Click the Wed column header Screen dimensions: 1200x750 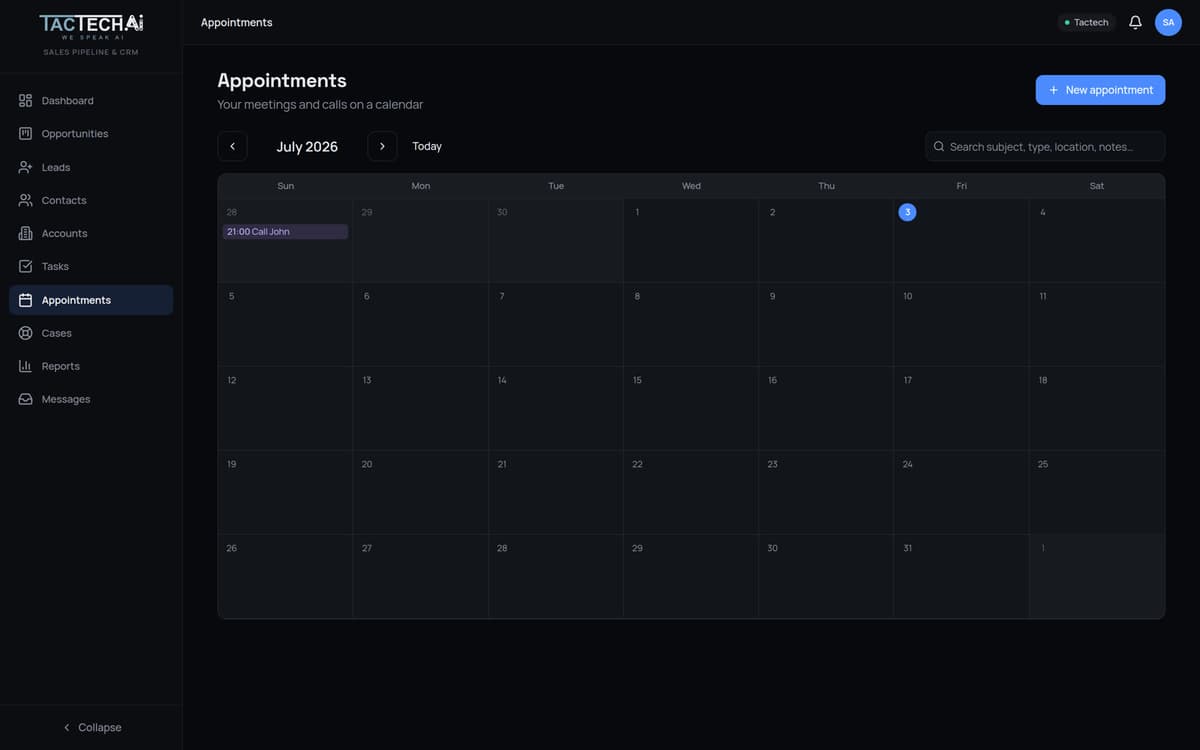[691, 186]
